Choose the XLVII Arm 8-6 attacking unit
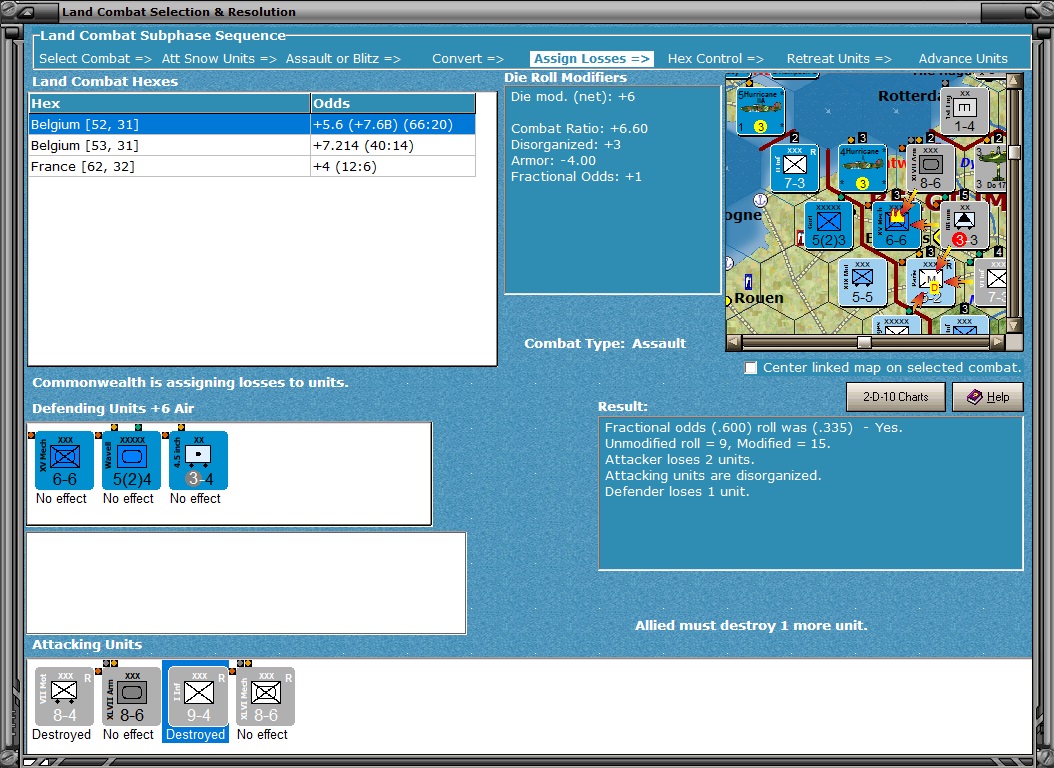Screen dimensions: 1054x768 point(131,696)
